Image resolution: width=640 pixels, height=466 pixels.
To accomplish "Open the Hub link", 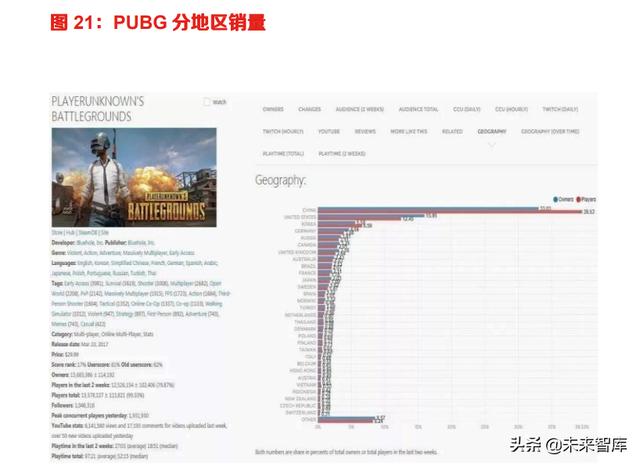I will click(x=71, y=233).
